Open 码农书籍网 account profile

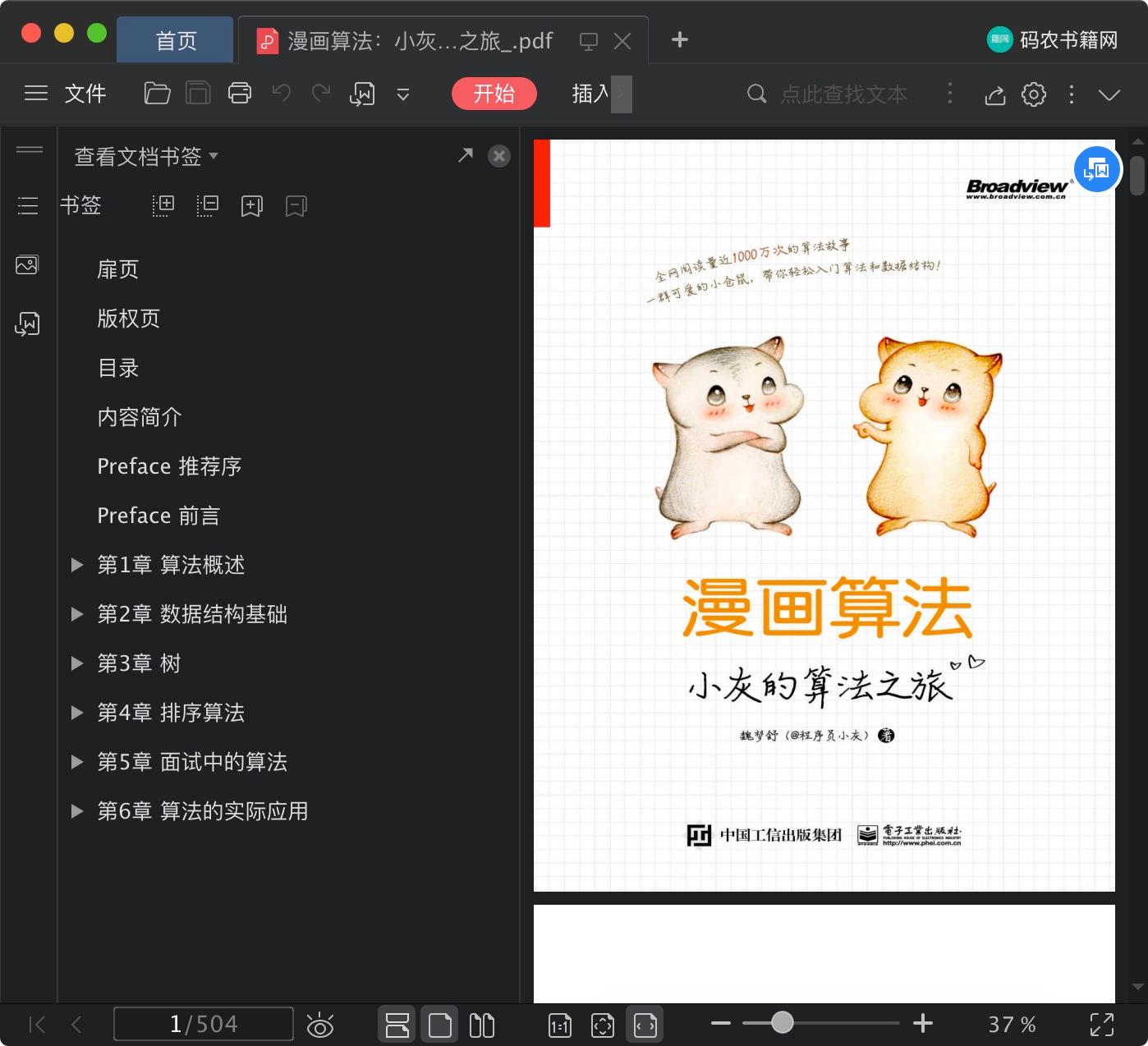pyautogui.click(x=1053, y=39)
